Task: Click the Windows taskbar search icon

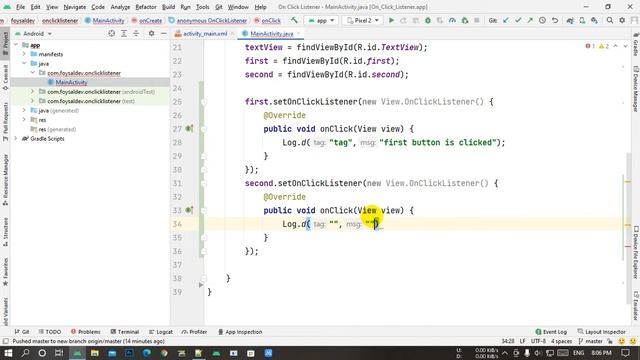Action: tap(25, 353)
